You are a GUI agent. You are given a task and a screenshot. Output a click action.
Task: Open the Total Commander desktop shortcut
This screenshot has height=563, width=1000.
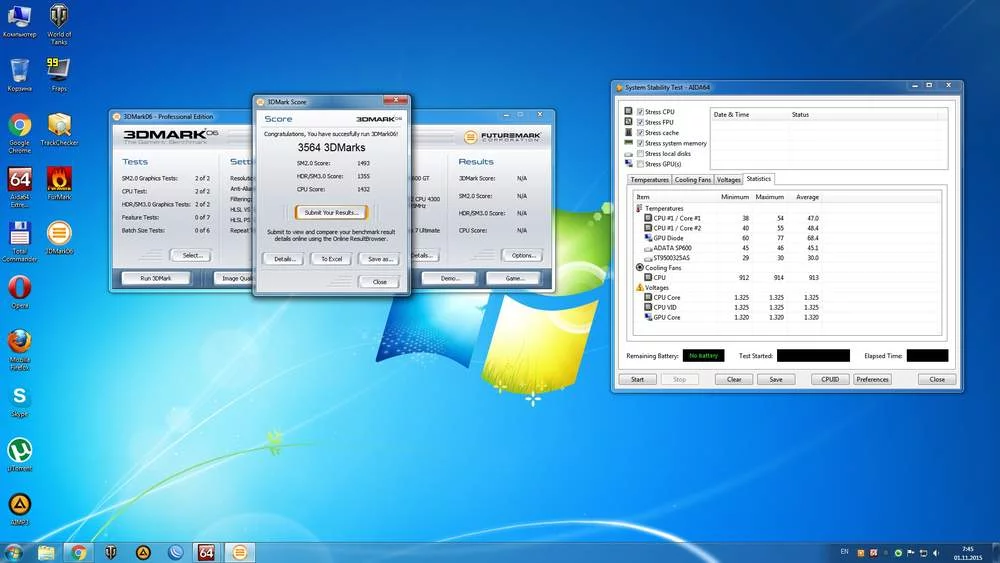pos(19,234)
